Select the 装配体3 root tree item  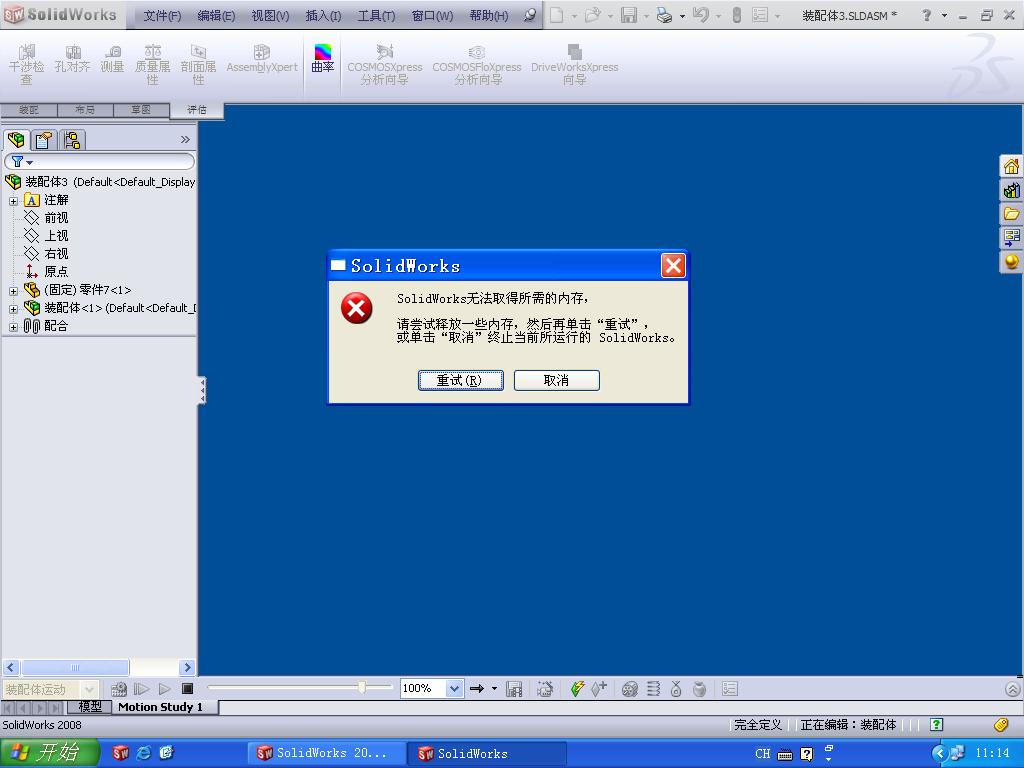pyautogui.click(x=100, y=182)
